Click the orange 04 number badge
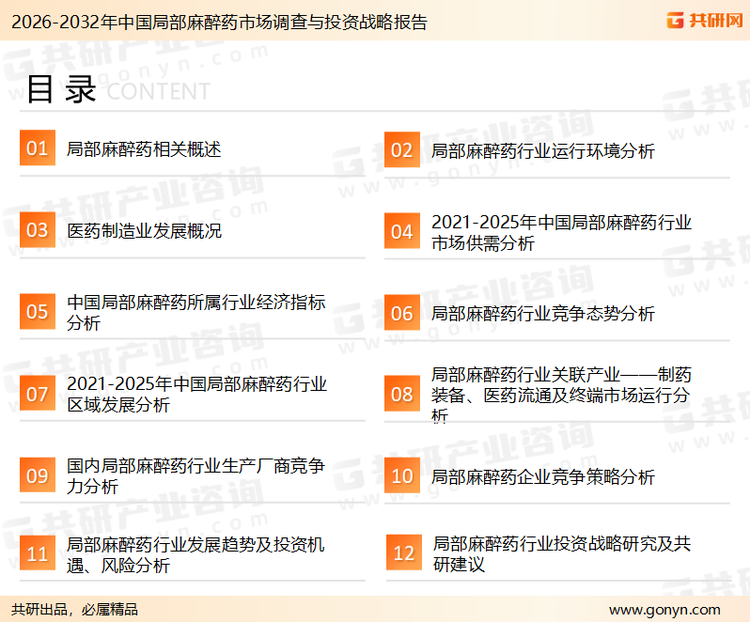This screenshot has height=622, width=750. click(x=402, y=231)
